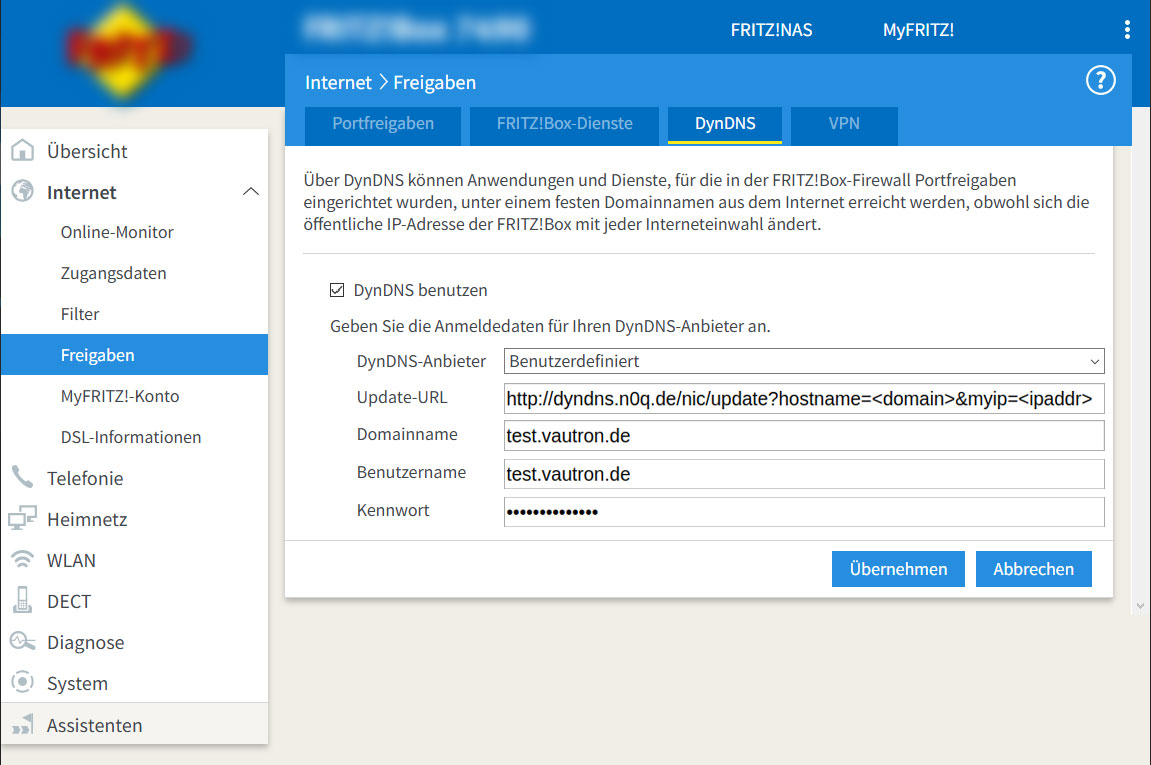Click the Freigaben breadcrumb text
Viewport: 1151px width, 765px height.
coord(435,82)
